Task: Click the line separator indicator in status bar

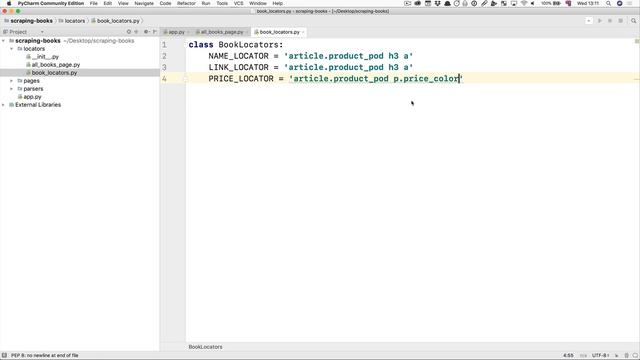Action: pos(583,356)
